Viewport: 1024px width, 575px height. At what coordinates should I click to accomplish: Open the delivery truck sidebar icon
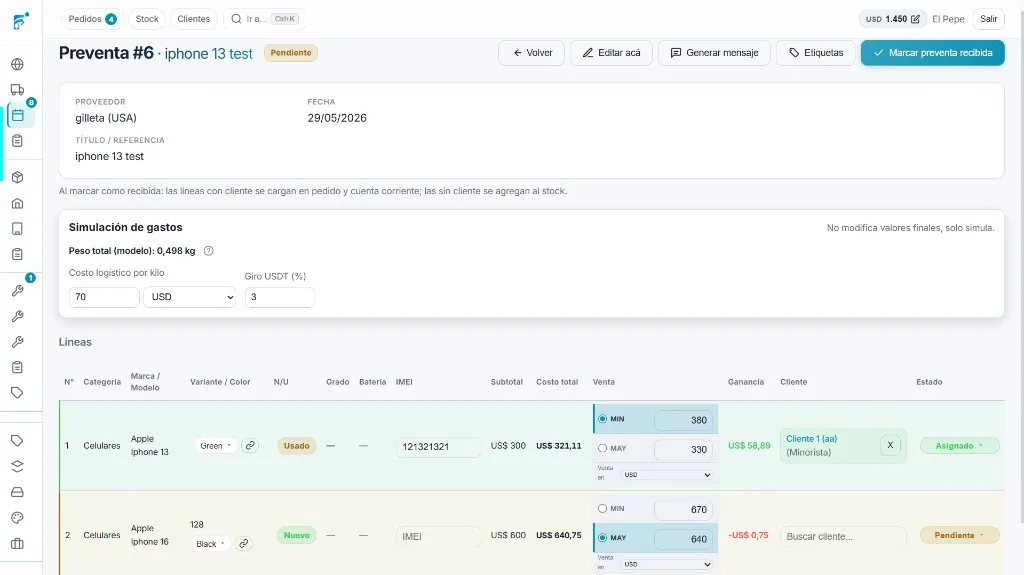pyautogui.click(x=18, y=90)
